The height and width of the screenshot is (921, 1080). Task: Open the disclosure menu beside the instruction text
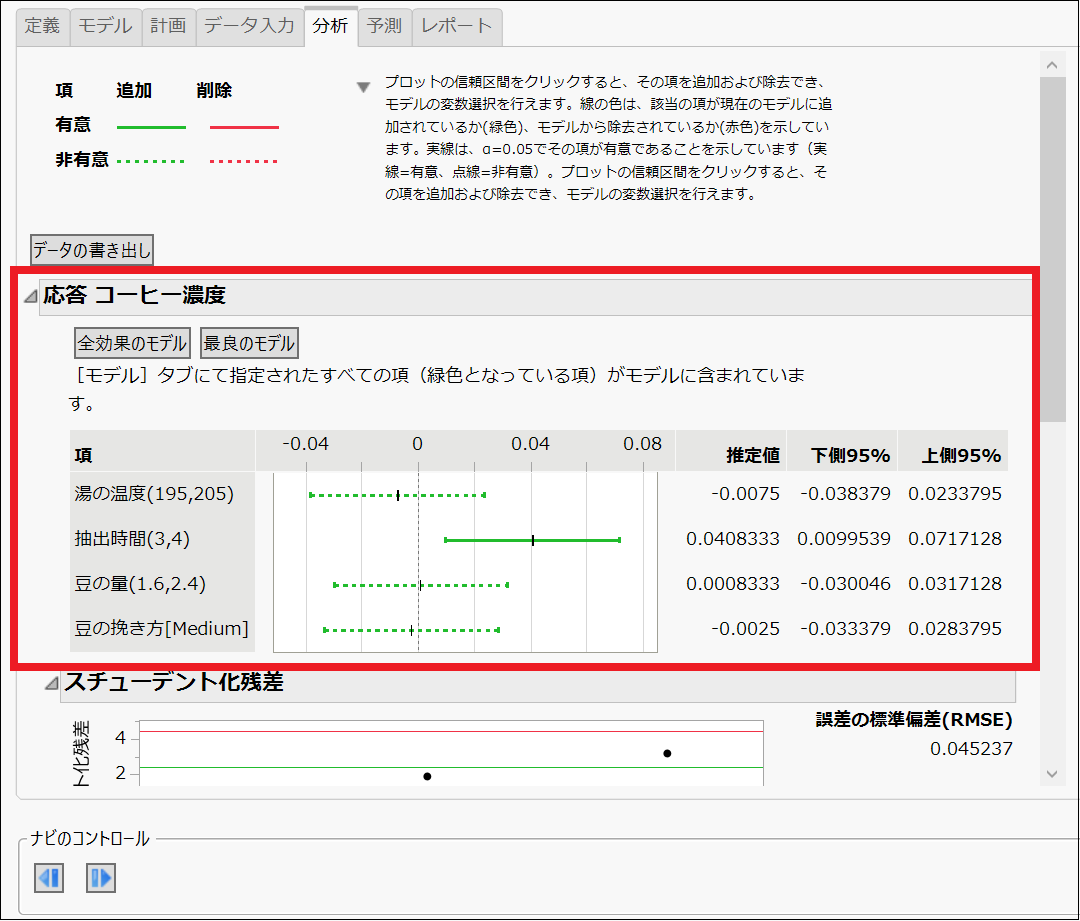pos(364,86)
